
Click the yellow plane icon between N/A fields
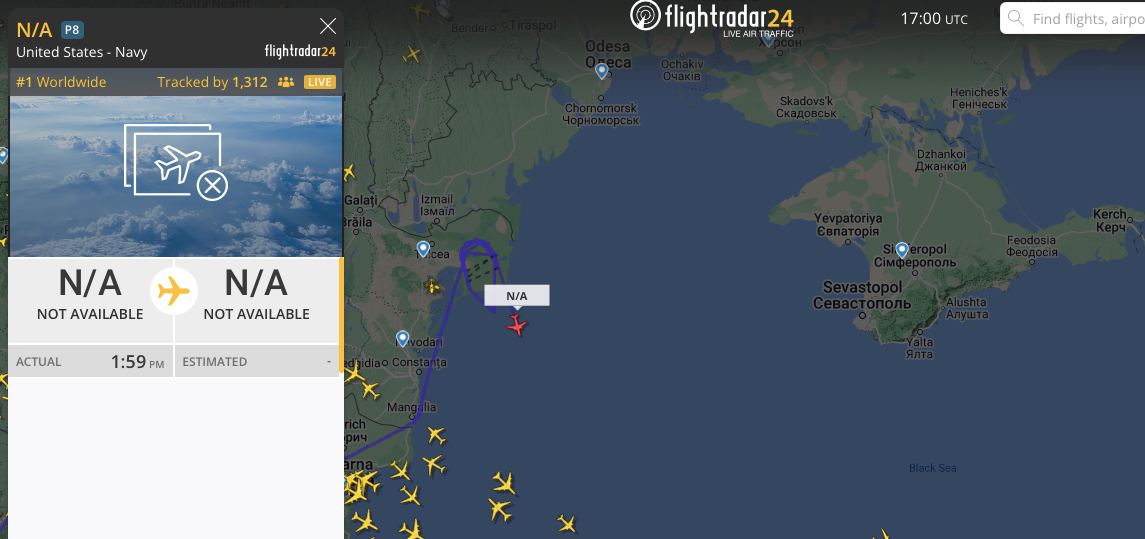coord(174,291)
